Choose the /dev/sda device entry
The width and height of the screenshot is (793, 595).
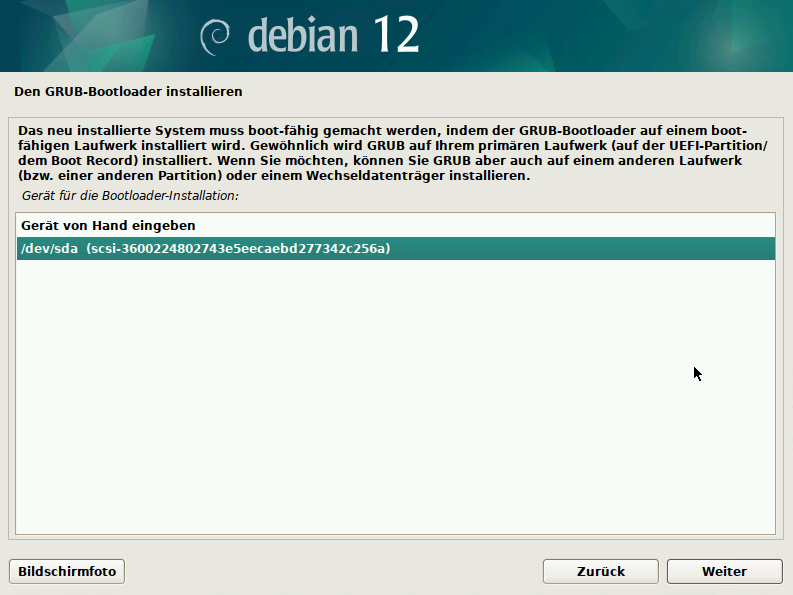click(x=395, y=248)
